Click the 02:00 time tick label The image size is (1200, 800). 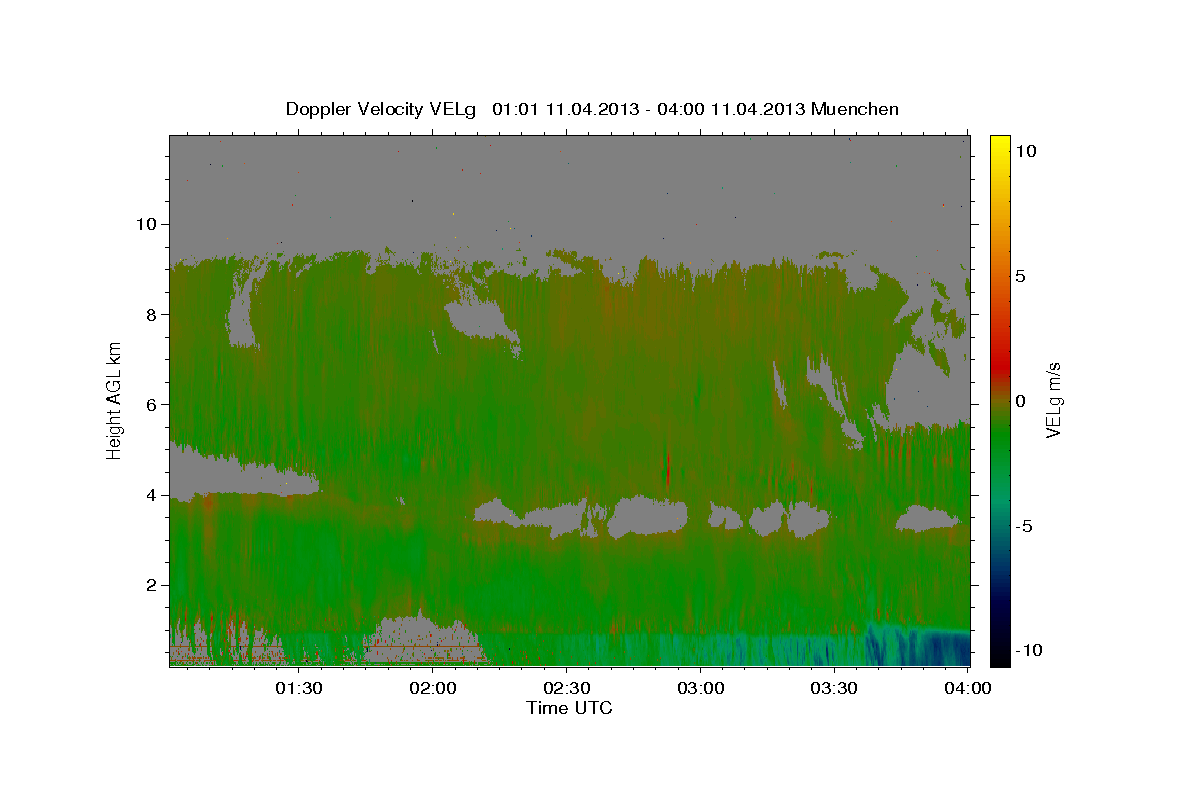coord(434,688)
